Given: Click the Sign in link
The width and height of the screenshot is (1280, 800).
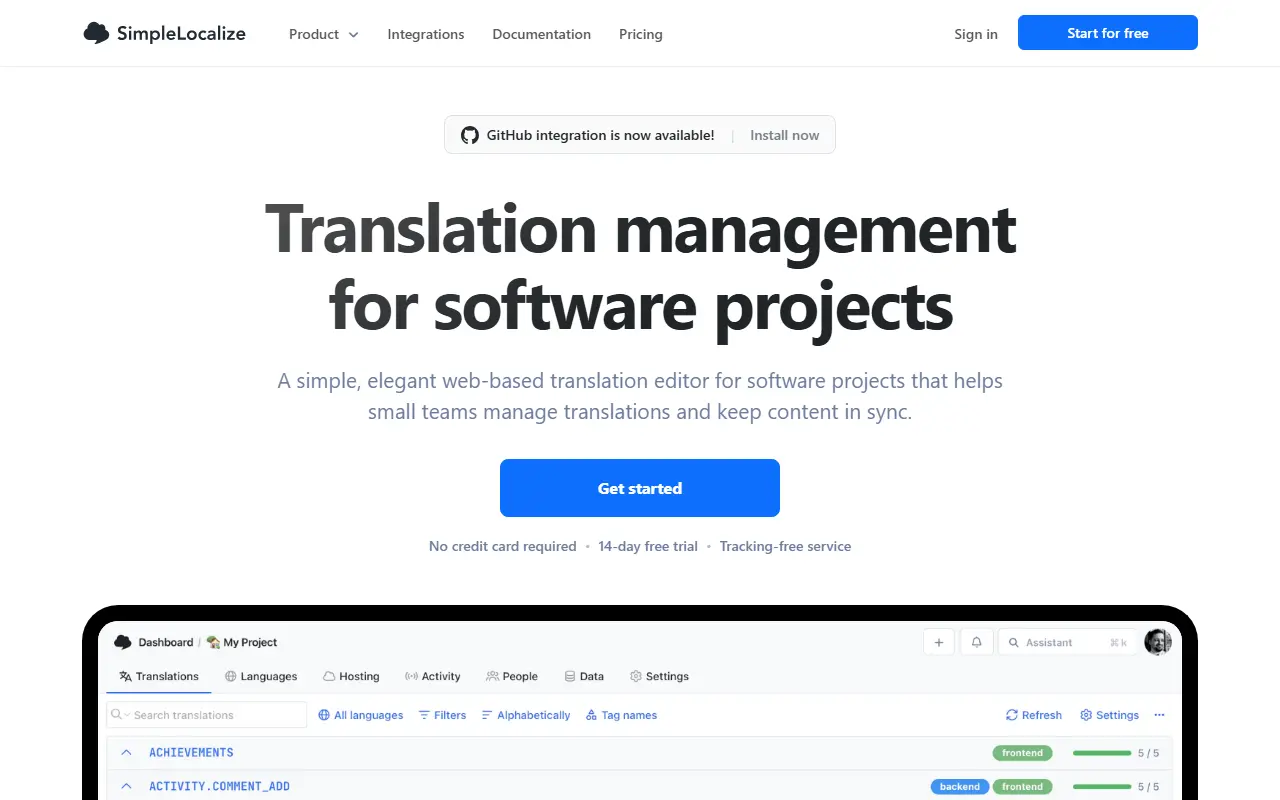Looking at the screenshot, I should point(976,34).
